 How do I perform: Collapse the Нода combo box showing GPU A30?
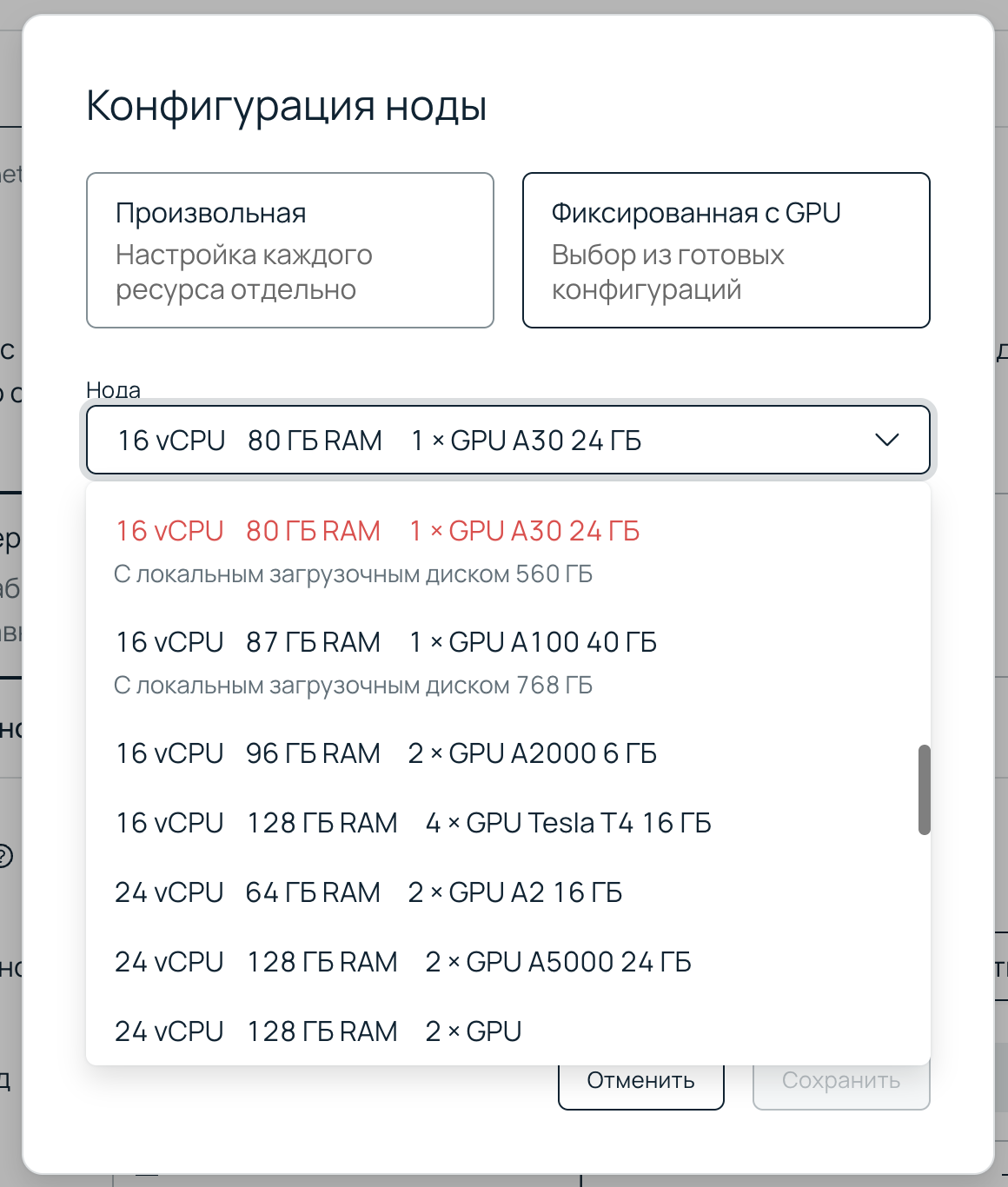point(507,440)
